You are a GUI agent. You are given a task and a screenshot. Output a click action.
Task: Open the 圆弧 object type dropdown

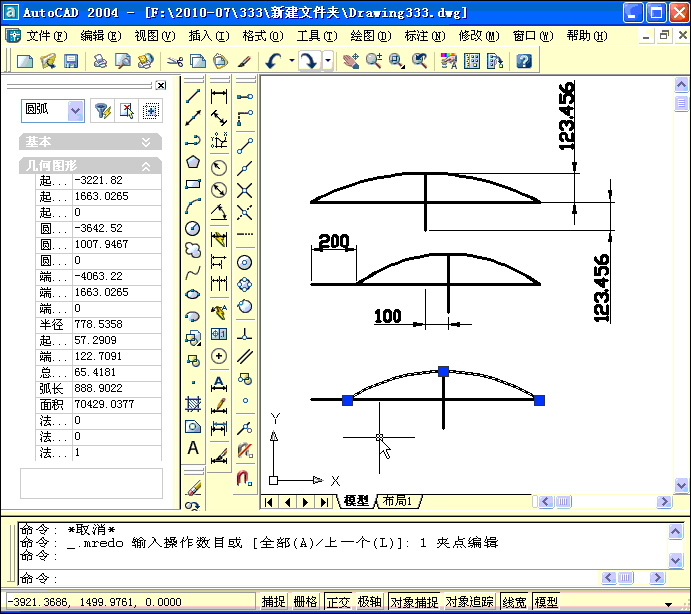(75, 110)
